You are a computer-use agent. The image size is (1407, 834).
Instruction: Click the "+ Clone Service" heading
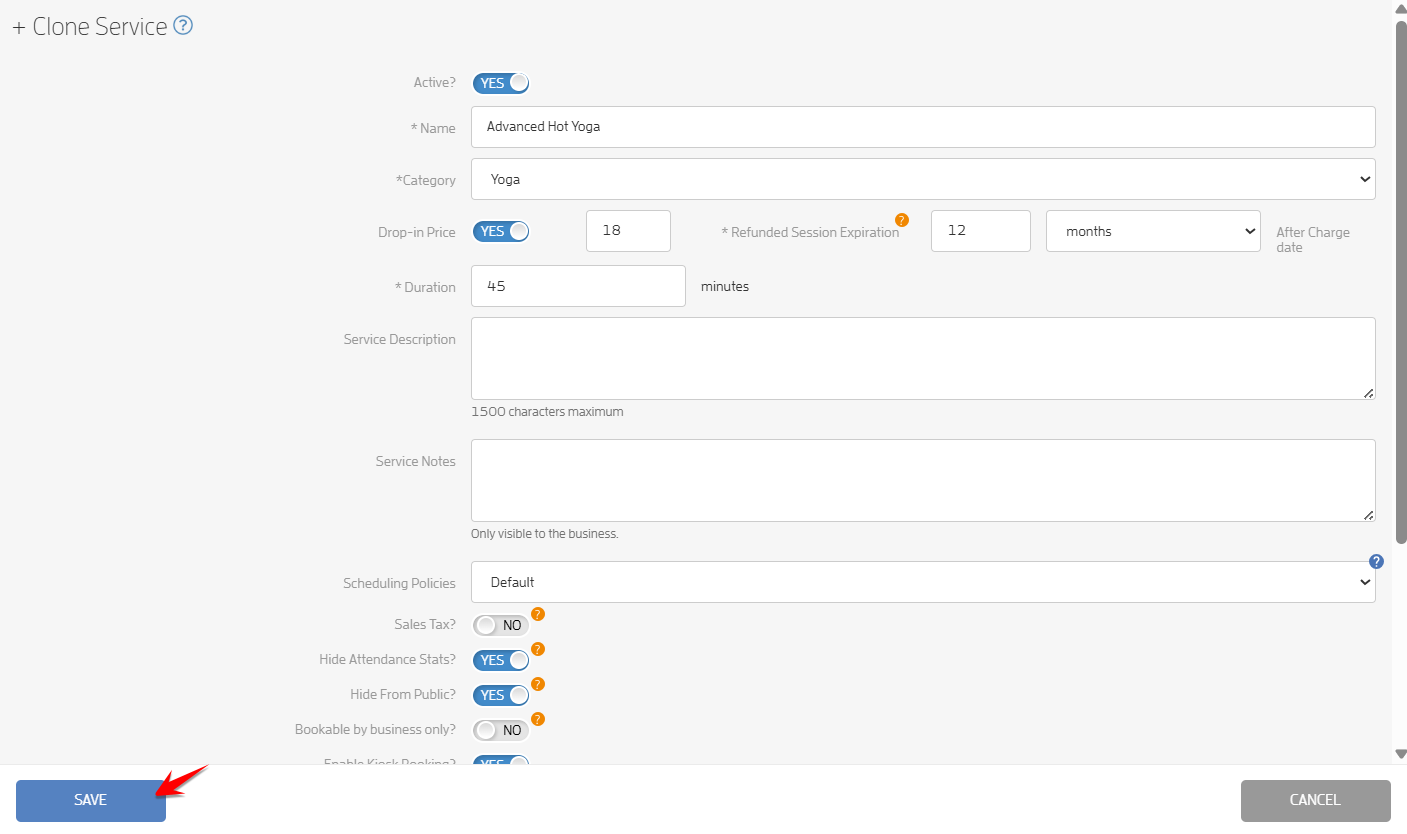tap(90, 27)
